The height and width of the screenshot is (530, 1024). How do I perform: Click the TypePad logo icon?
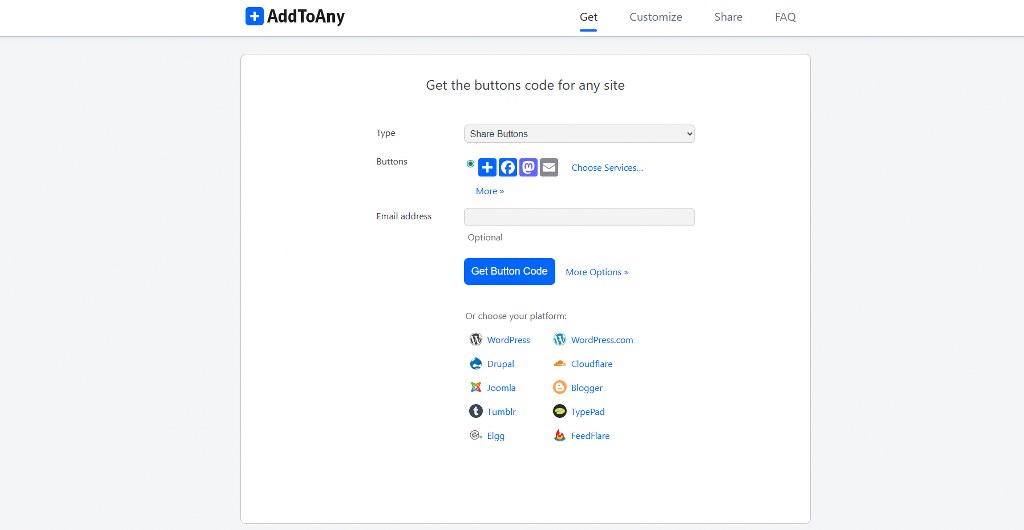coord(560,411)
